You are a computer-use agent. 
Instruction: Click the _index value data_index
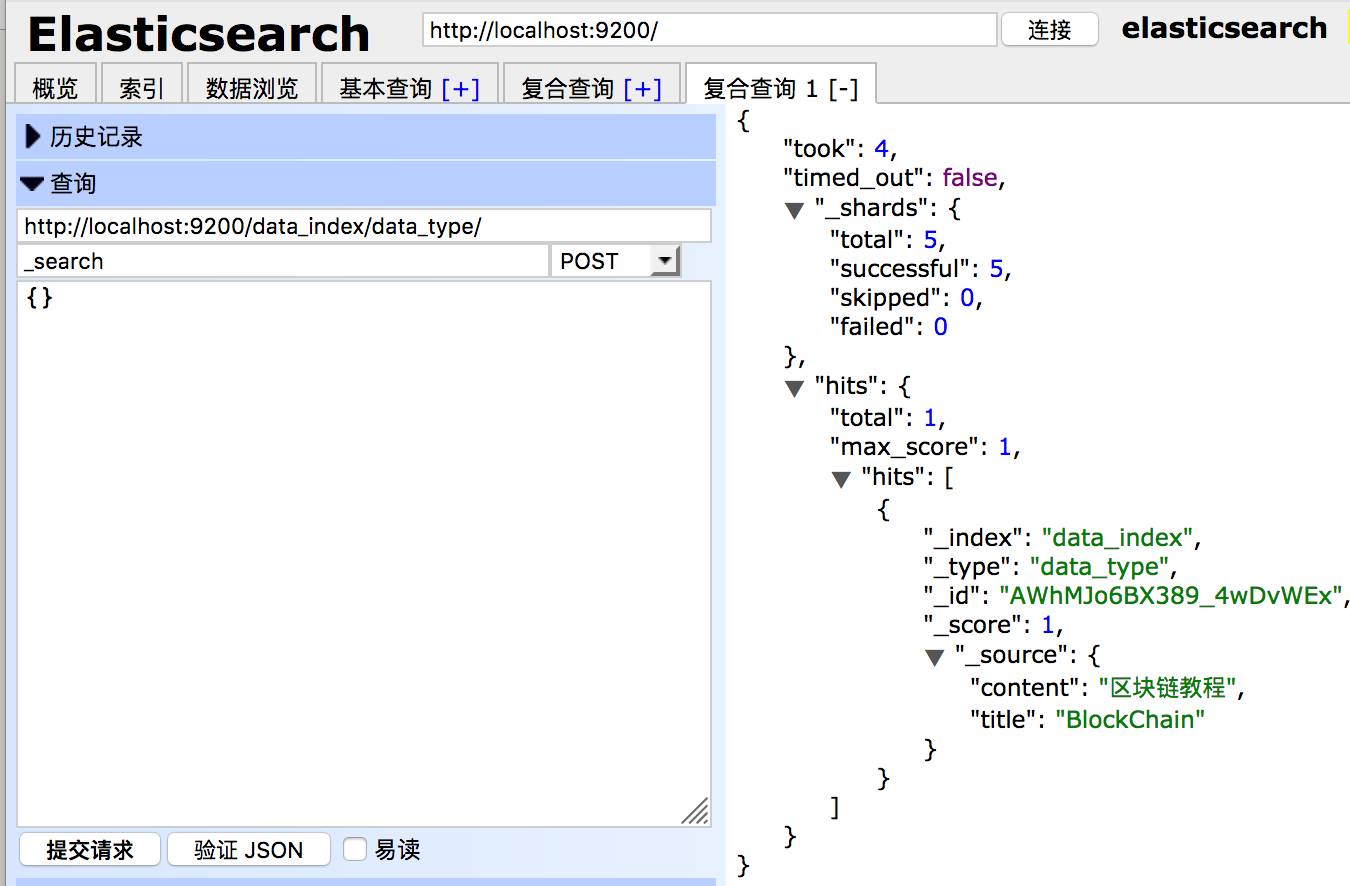pos(1117,537)
